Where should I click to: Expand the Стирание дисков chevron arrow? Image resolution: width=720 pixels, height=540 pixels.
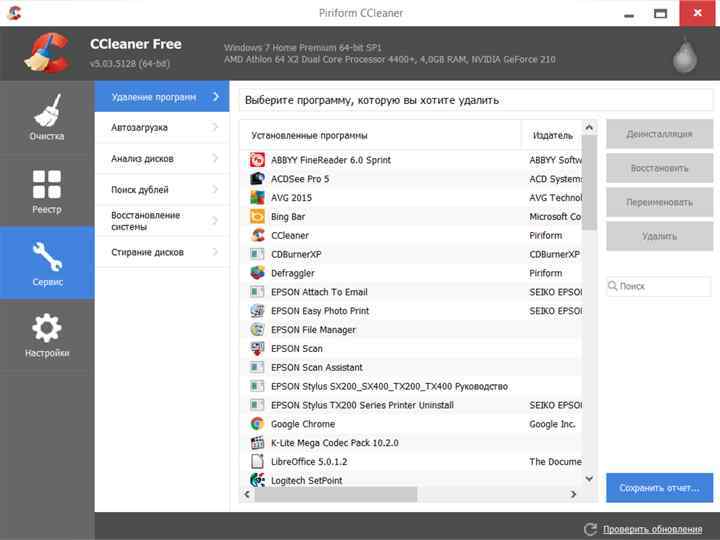tap(215, 252)
